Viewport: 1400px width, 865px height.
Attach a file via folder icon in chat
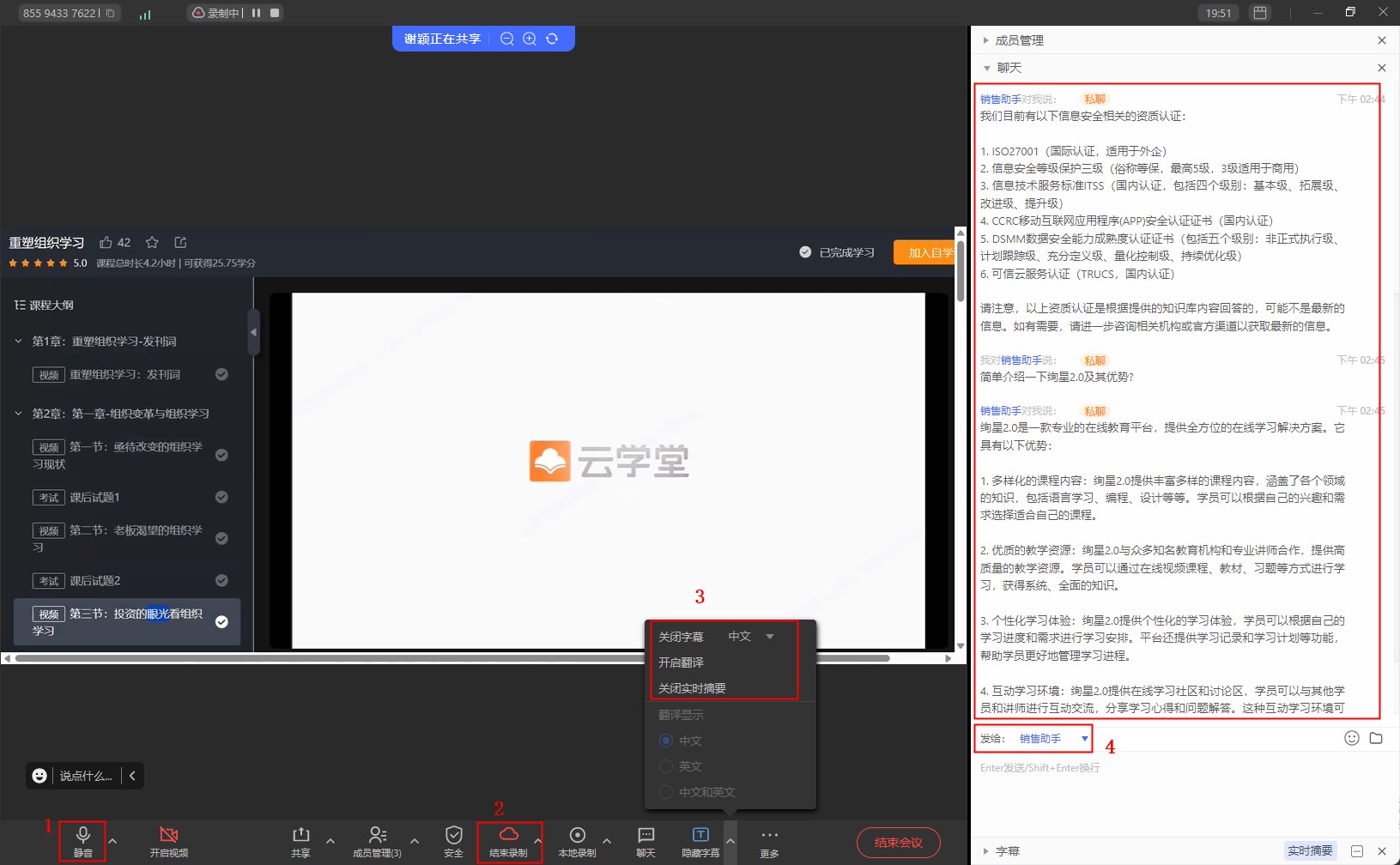coord(1376,738)
